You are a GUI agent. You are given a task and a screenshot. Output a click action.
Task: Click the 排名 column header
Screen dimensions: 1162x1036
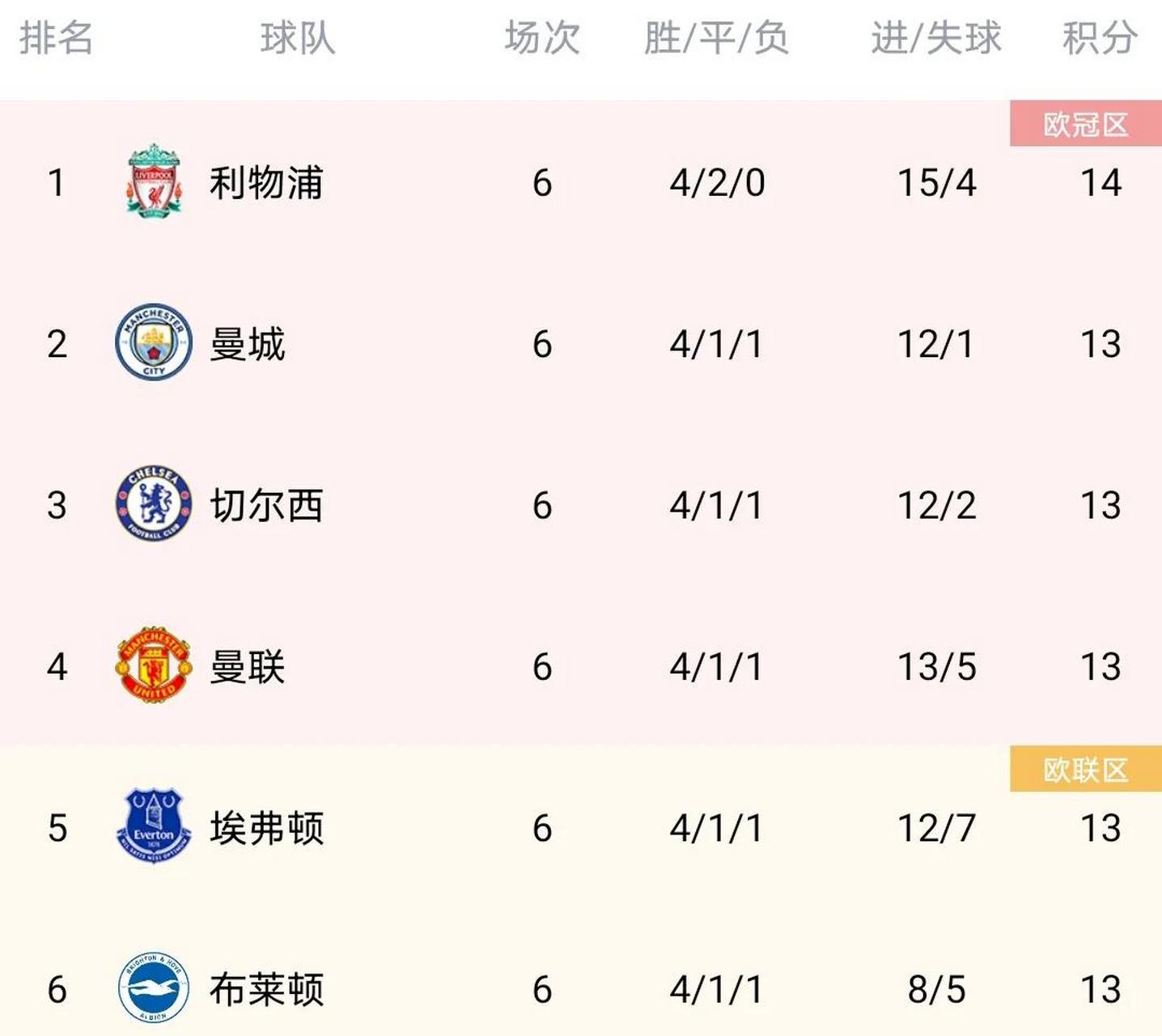click(57, 38)
